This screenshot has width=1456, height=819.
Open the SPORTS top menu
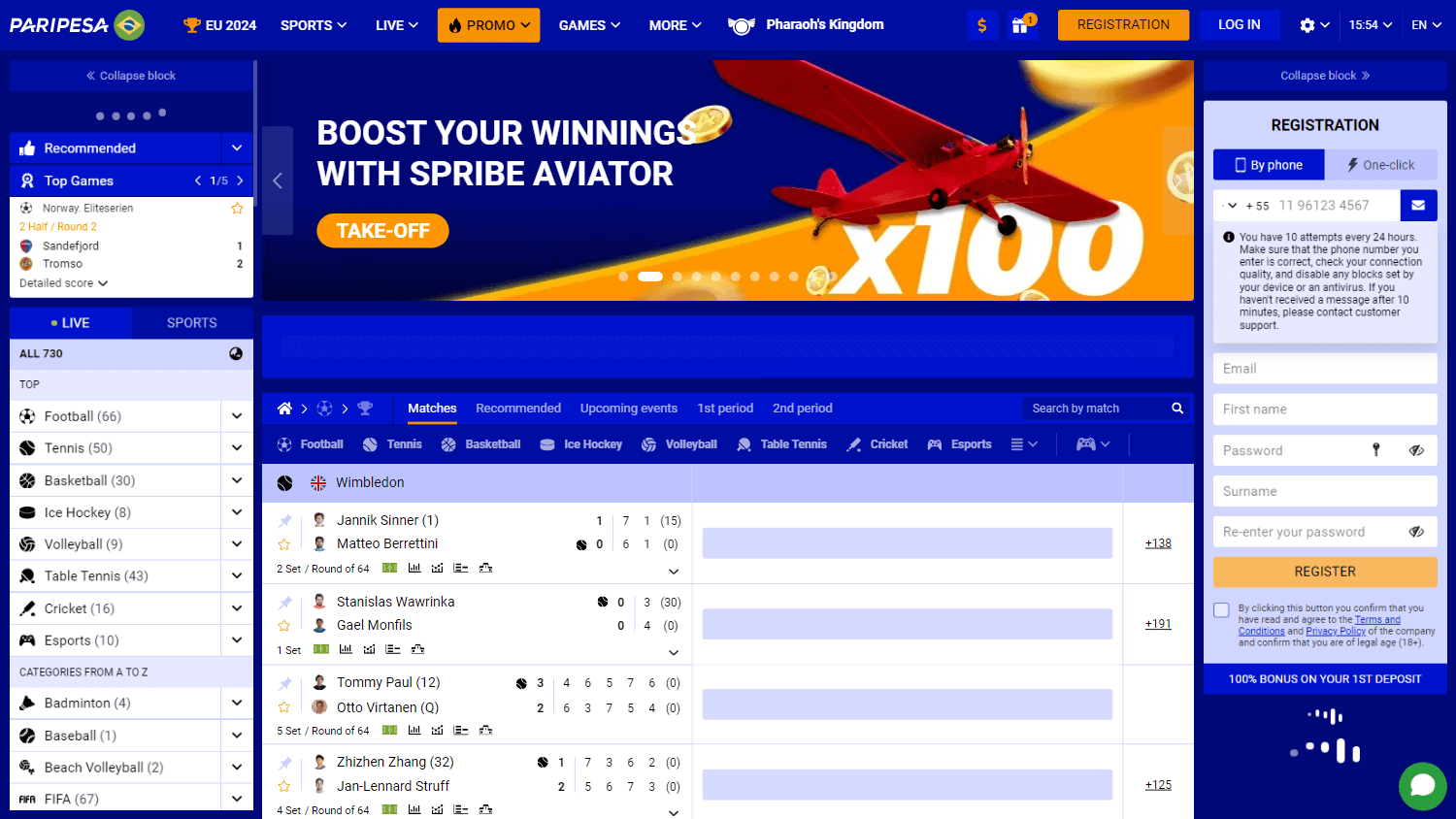pyautogui.click(x=314, y=25)
